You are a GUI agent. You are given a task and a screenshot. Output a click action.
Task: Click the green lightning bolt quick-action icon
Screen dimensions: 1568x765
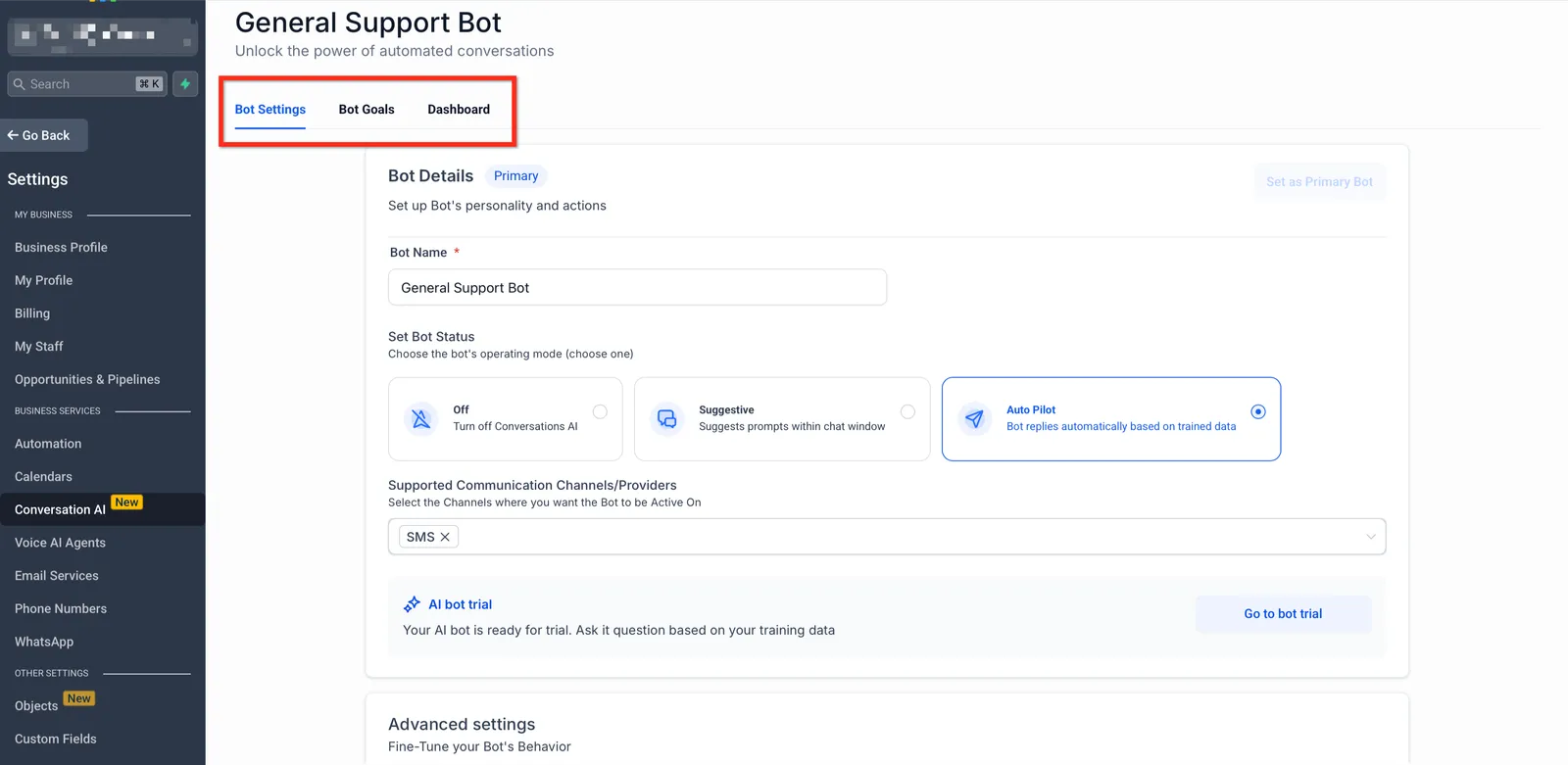(185, 84)
